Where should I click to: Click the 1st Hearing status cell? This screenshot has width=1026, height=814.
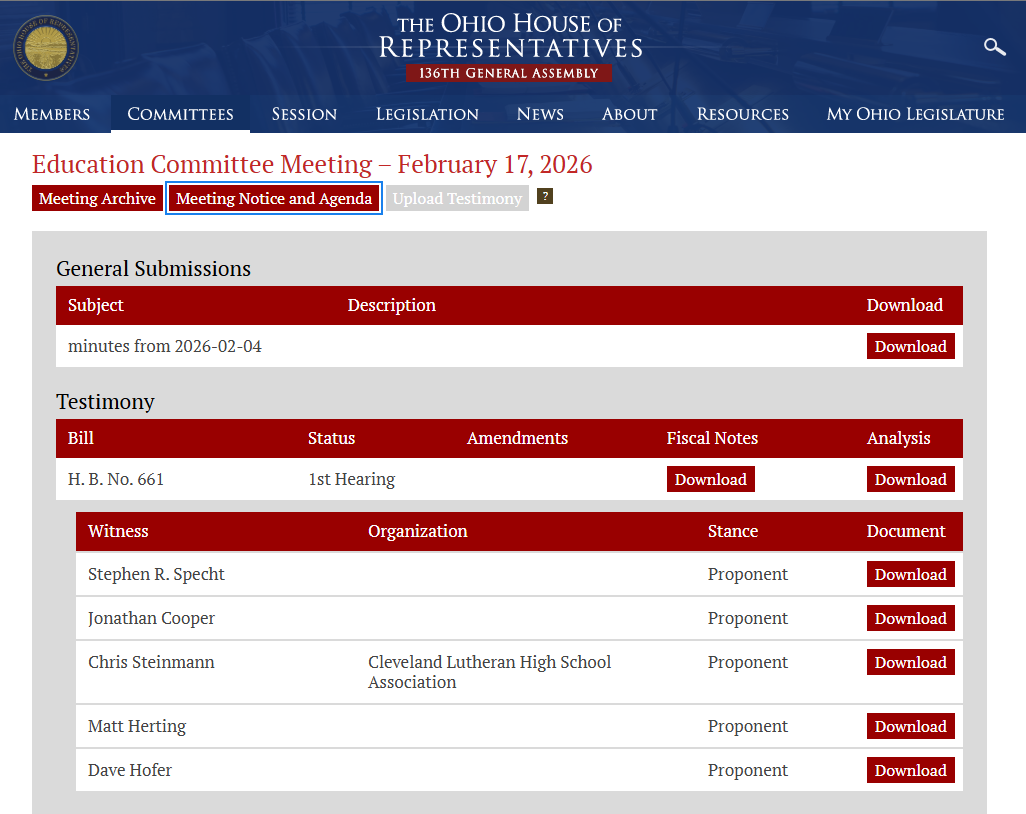(351, 479)
